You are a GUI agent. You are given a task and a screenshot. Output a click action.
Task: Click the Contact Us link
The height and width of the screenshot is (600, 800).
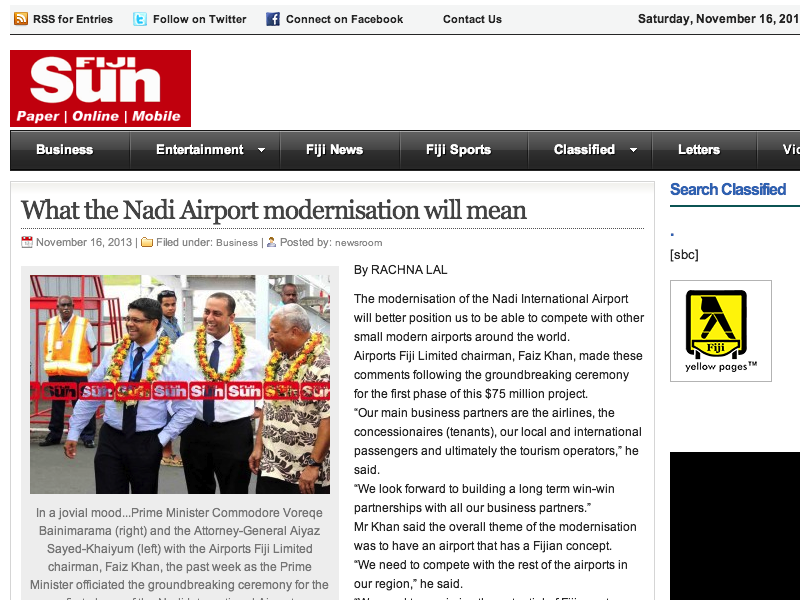[472, 19]
